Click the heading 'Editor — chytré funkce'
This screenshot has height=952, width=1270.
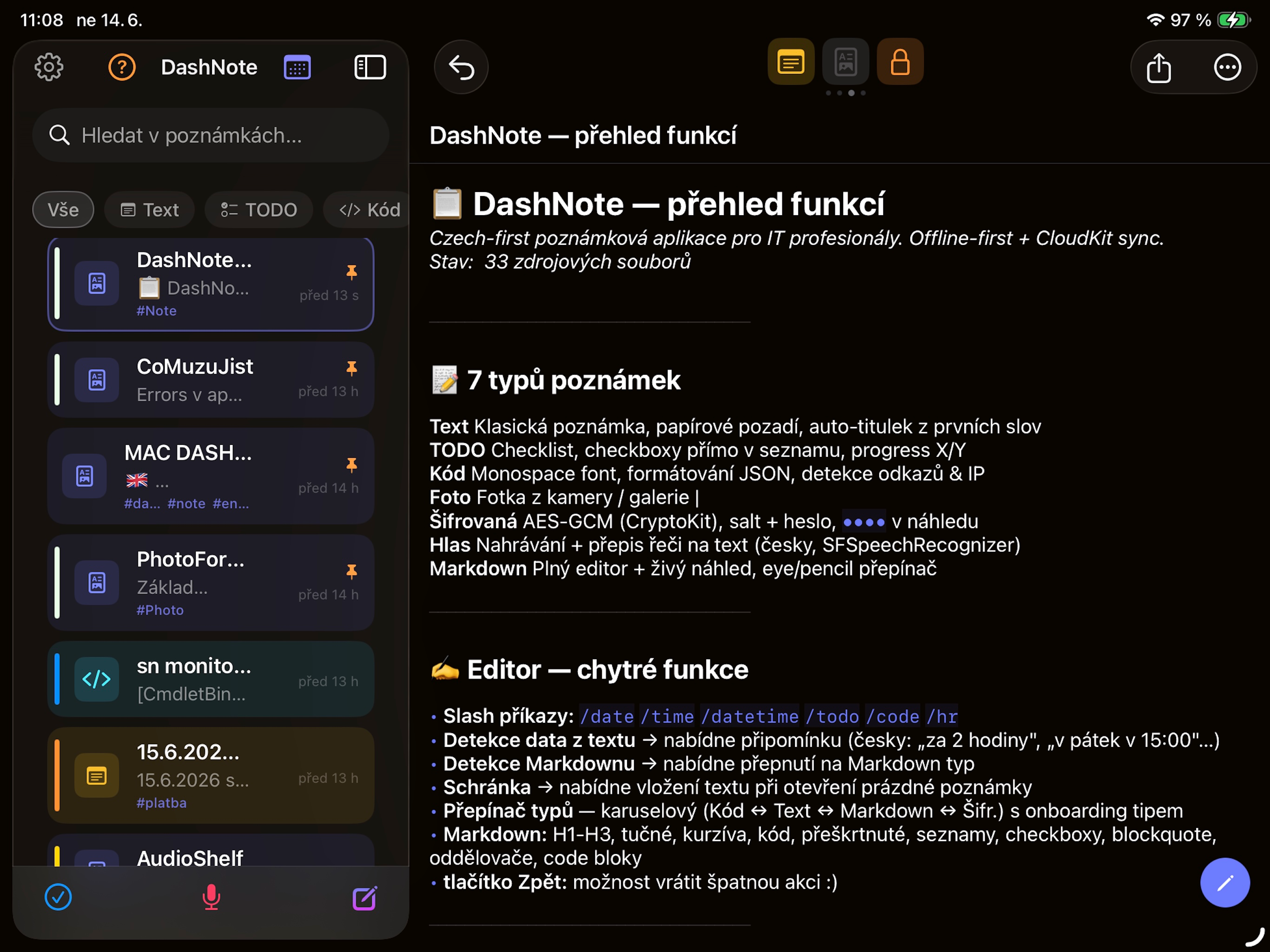pyautogui.click(x=608, y=669)
